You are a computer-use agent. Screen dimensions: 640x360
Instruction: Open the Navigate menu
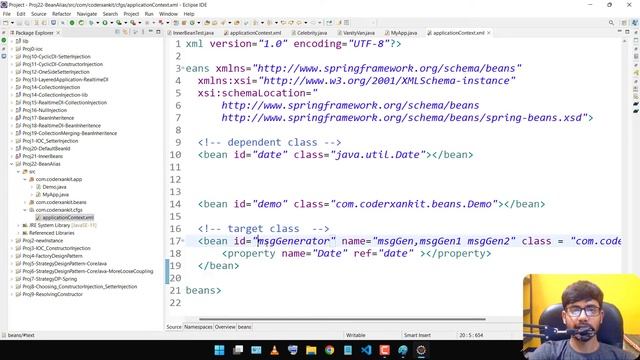[87, 13]
